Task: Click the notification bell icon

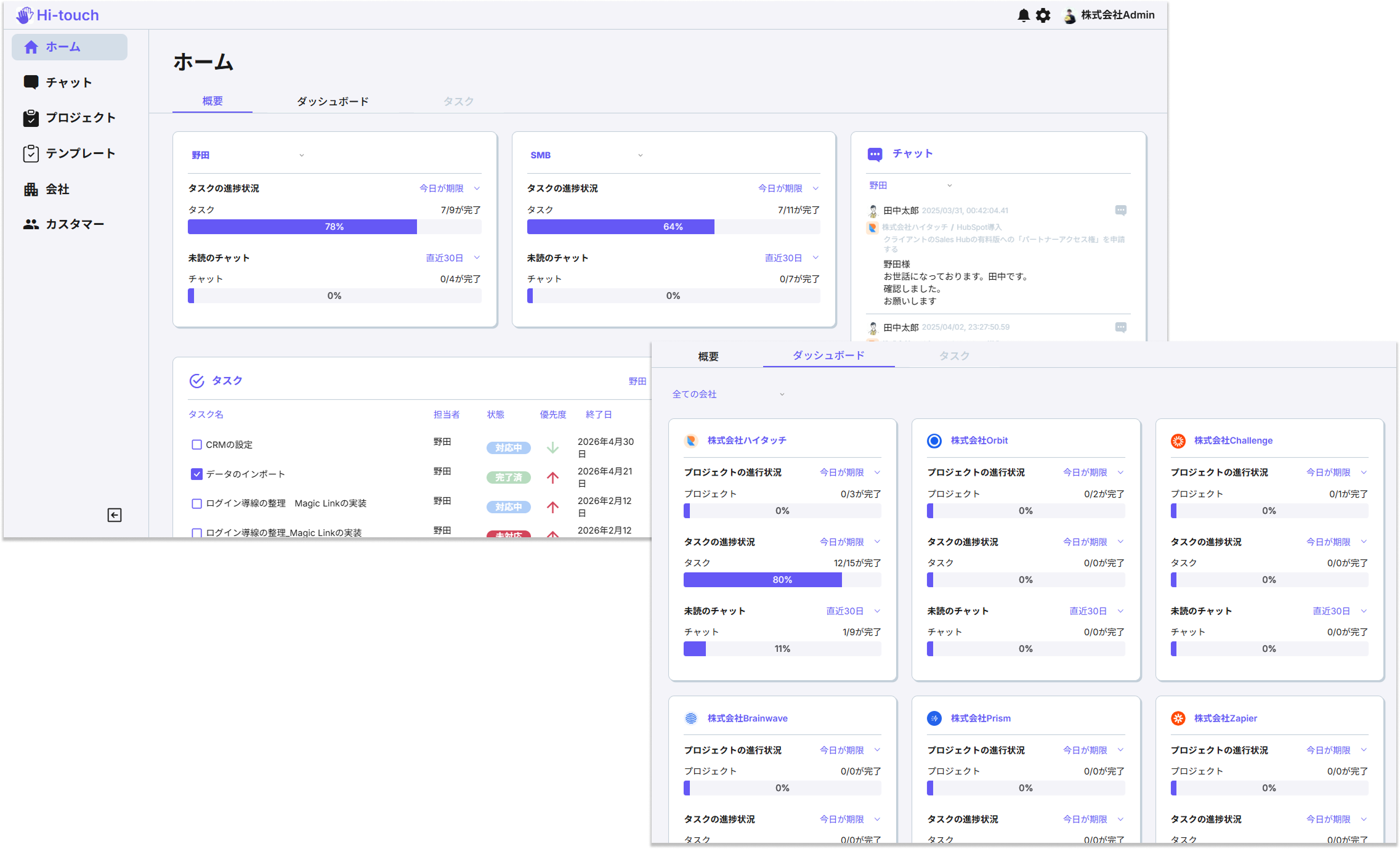Action: 1022,15
